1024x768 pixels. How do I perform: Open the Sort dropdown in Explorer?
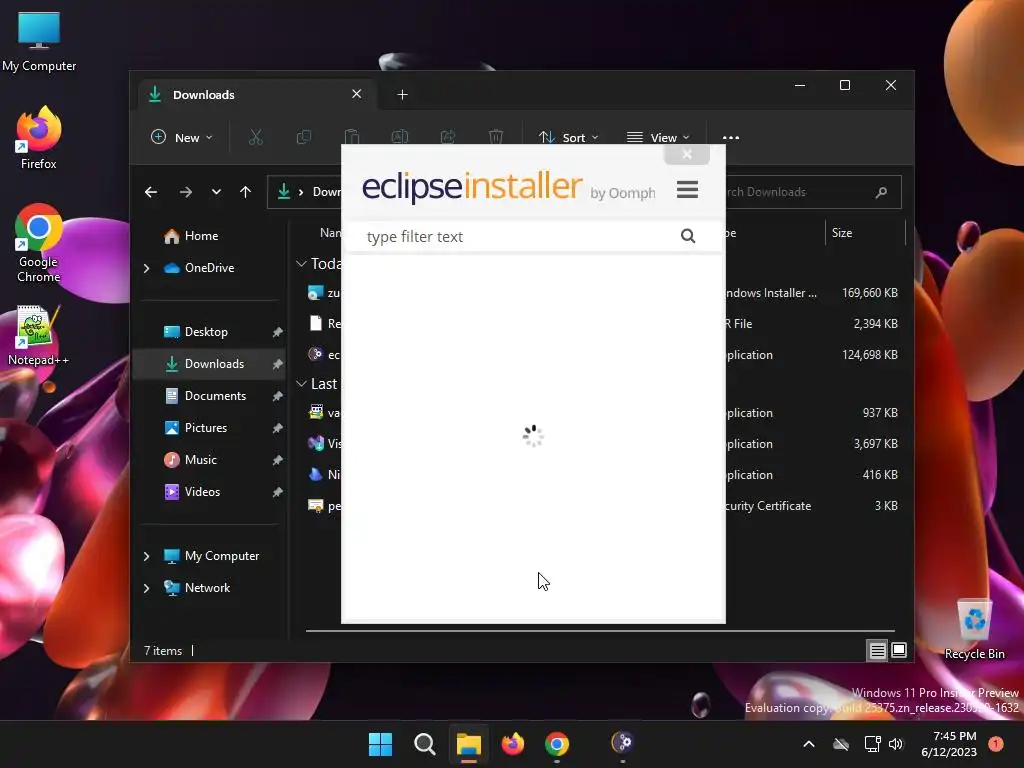[x=568, y=137]
